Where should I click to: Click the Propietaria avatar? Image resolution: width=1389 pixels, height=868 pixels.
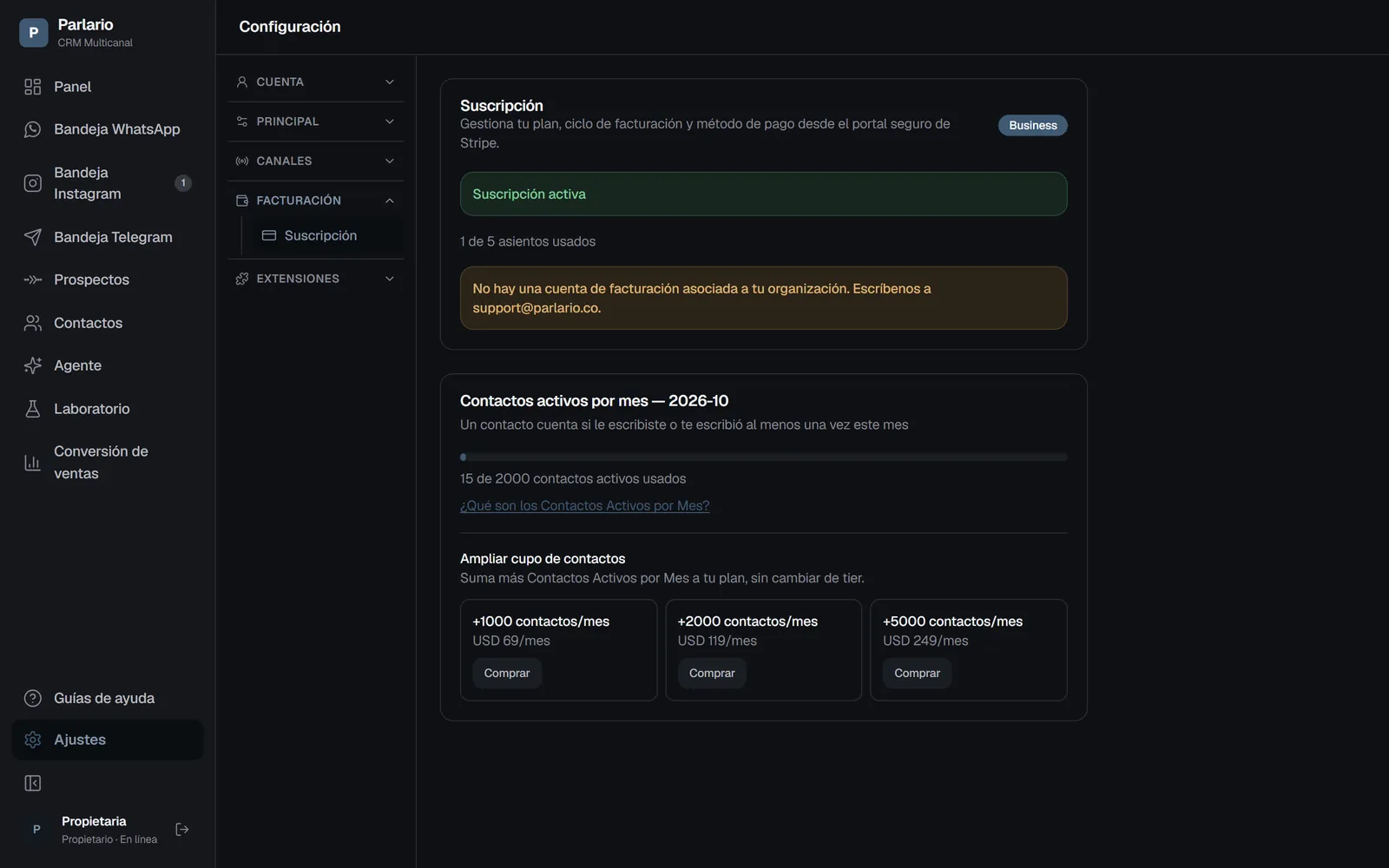point(36,830)
